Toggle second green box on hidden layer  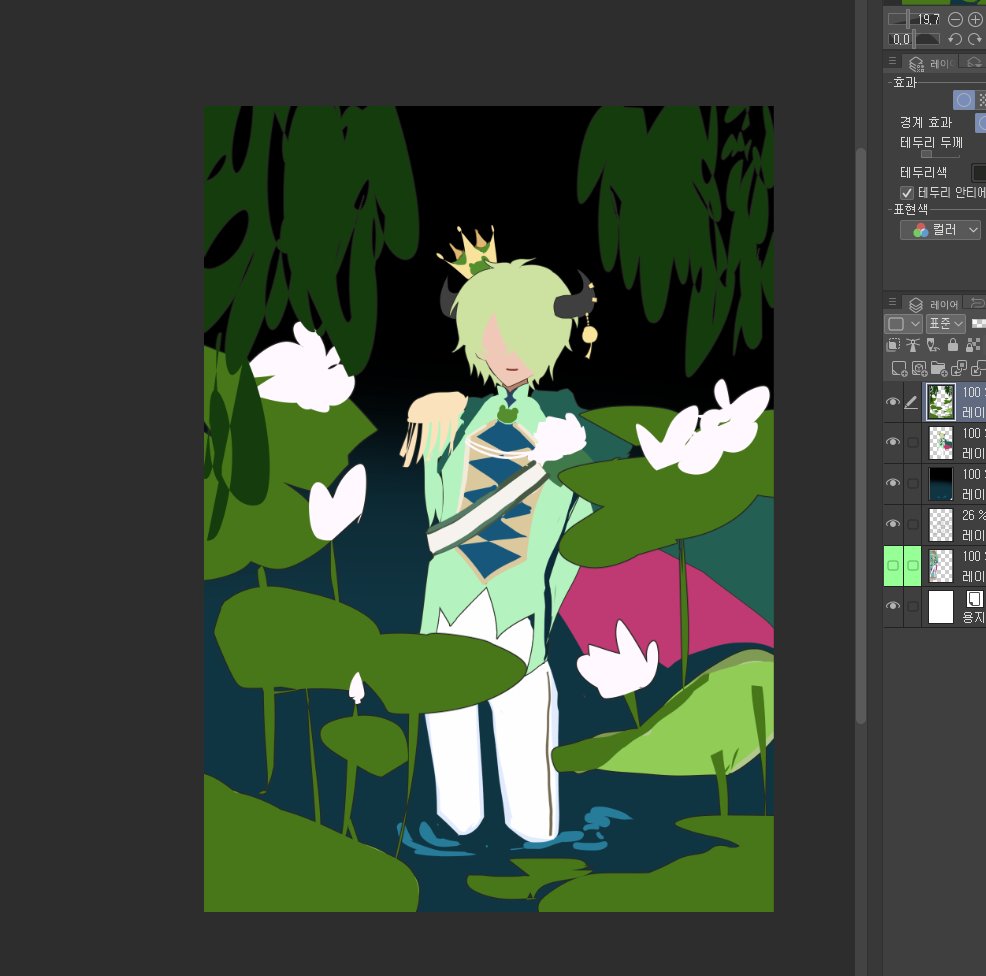click(912, 566)
